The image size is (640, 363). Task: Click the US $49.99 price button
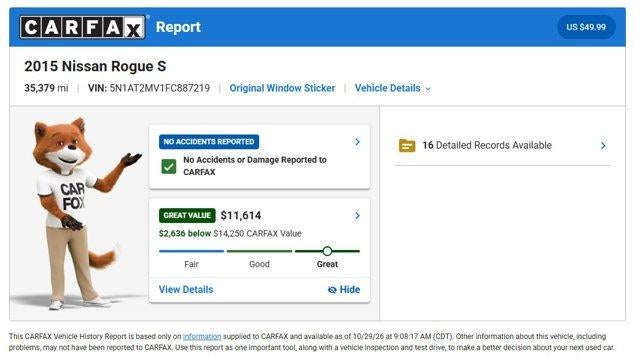tap(586, 27)
